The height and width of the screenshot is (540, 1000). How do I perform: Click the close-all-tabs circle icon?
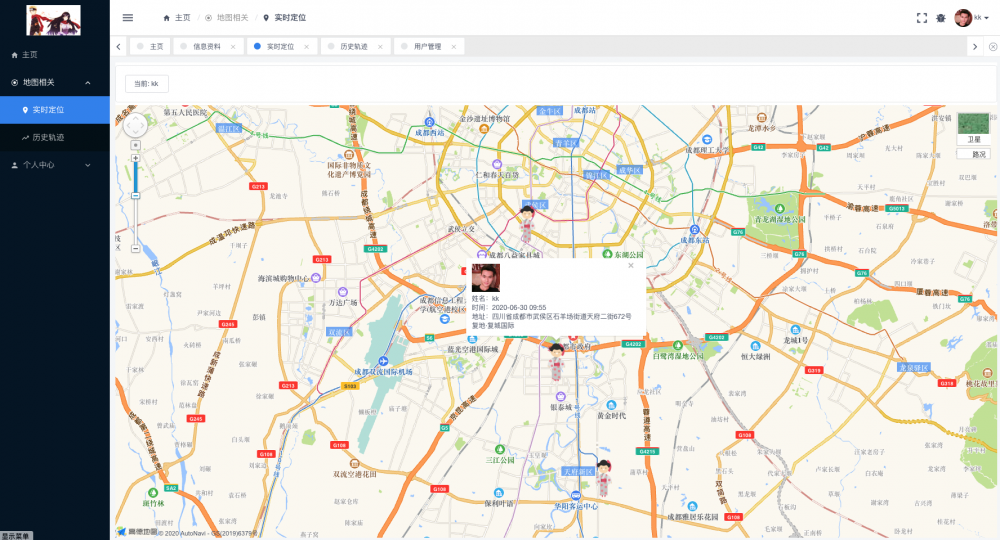coord(993,47)
